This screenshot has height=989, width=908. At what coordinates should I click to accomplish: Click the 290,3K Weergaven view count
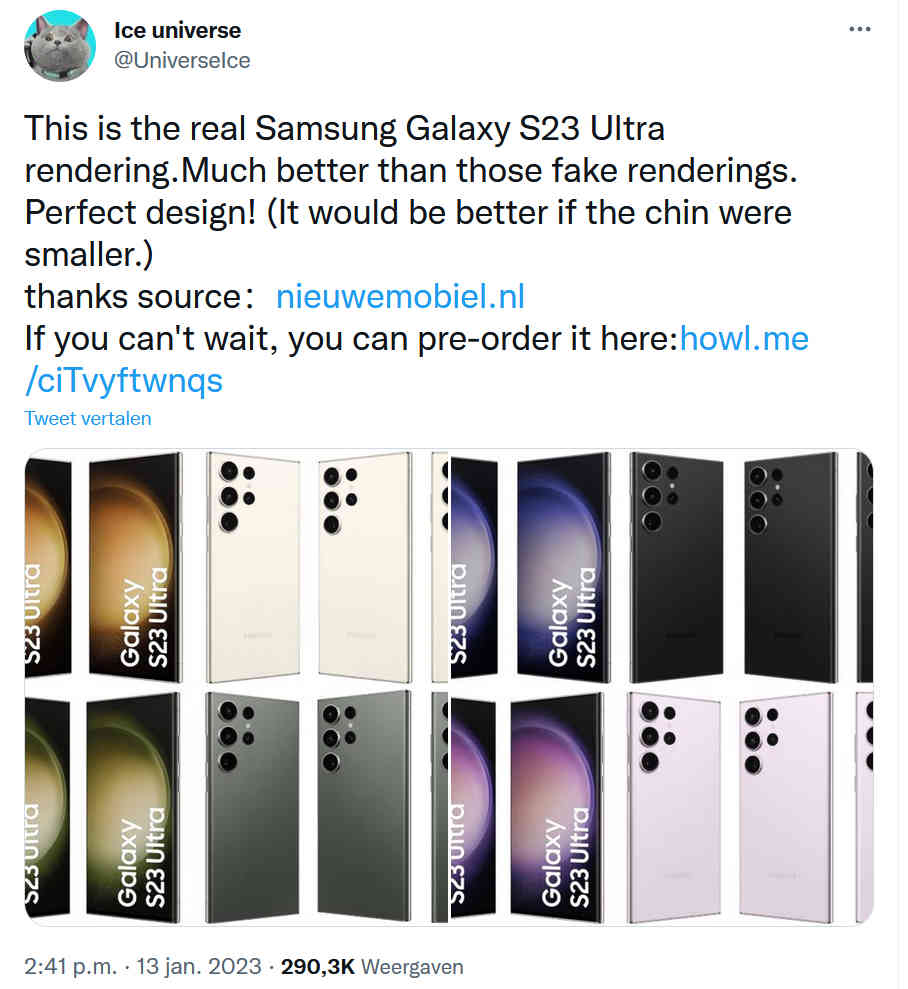(372, 966)
